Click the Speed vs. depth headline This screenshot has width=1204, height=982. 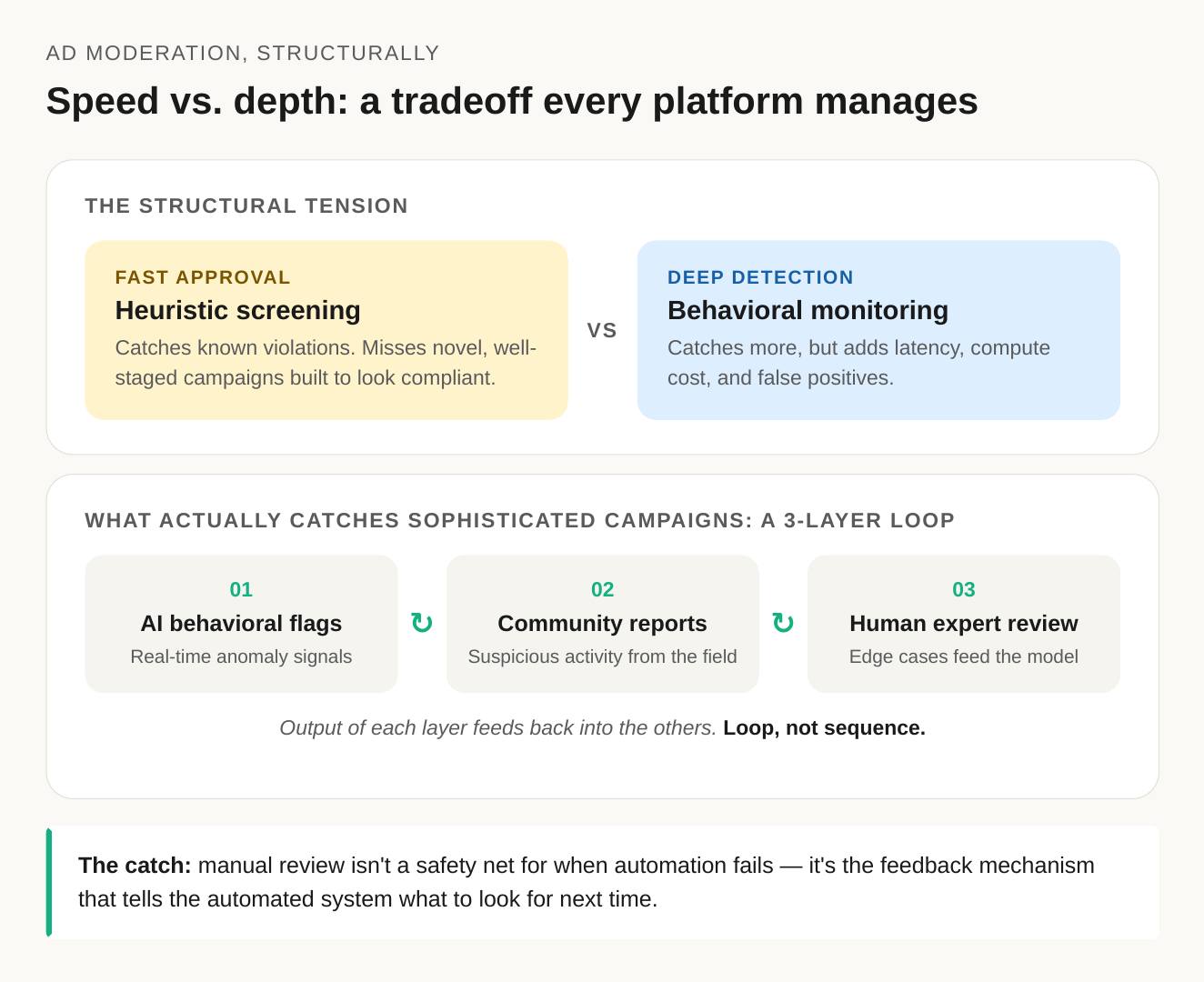(x=512, y=101)
